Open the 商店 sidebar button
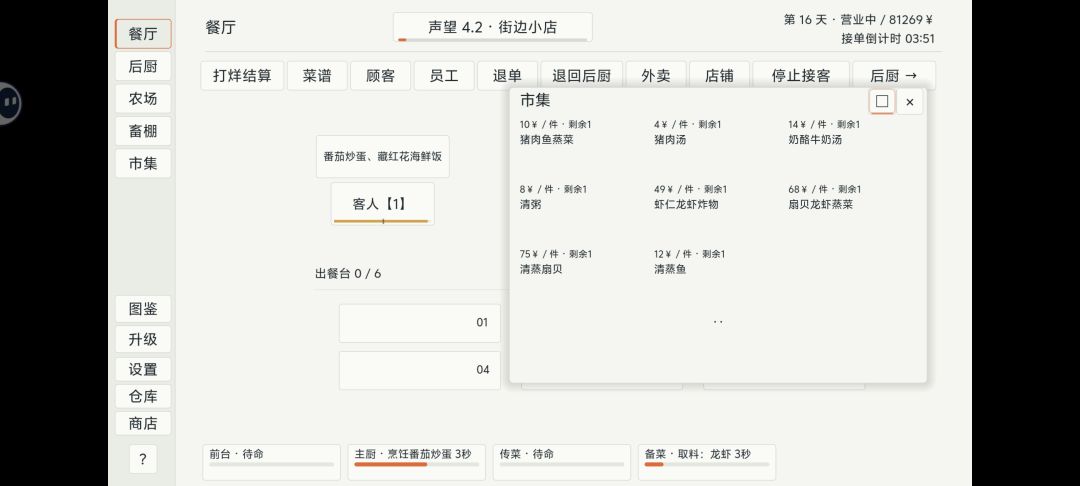 (143, 423)
